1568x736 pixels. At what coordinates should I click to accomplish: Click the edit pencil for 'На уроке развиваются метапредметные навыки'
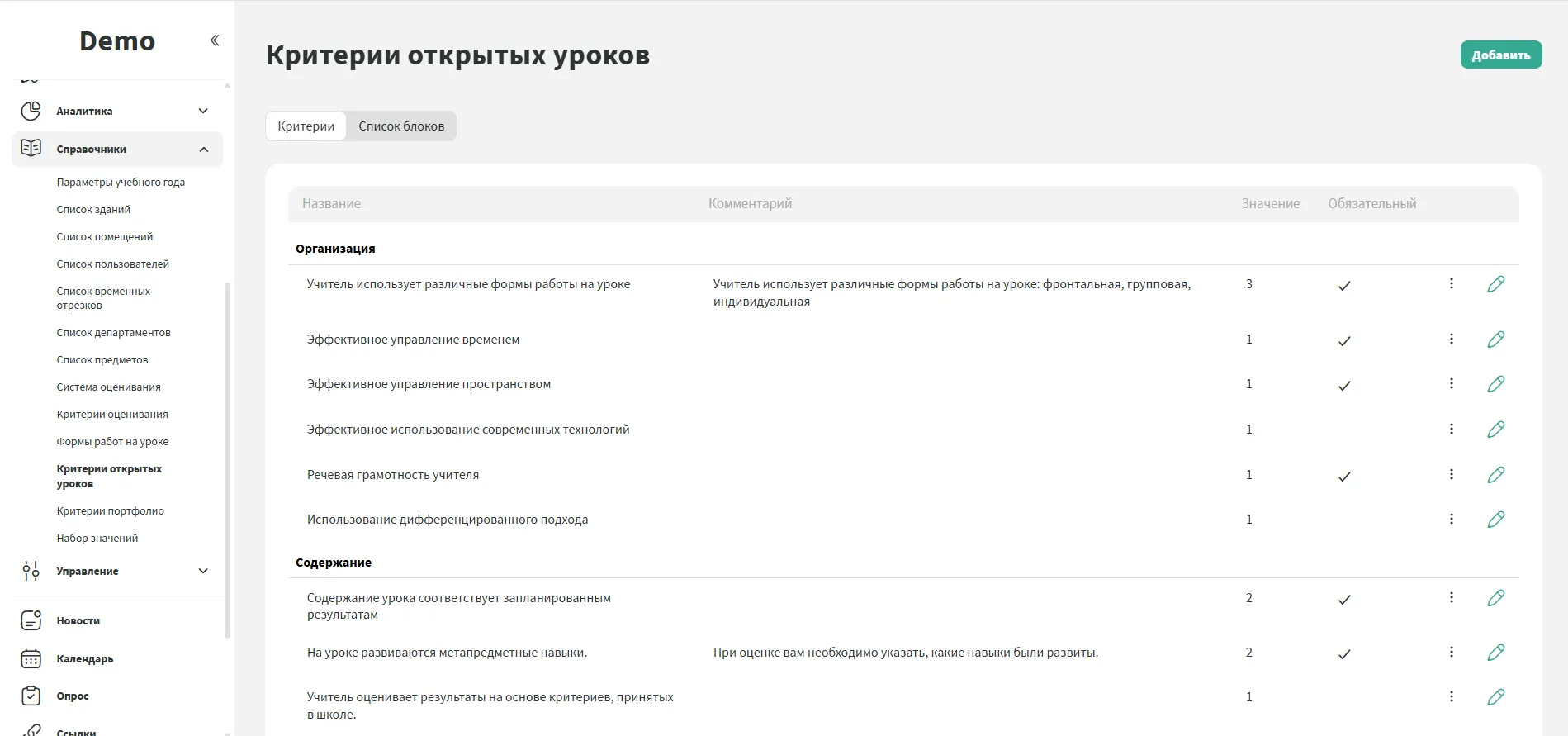1495,653
